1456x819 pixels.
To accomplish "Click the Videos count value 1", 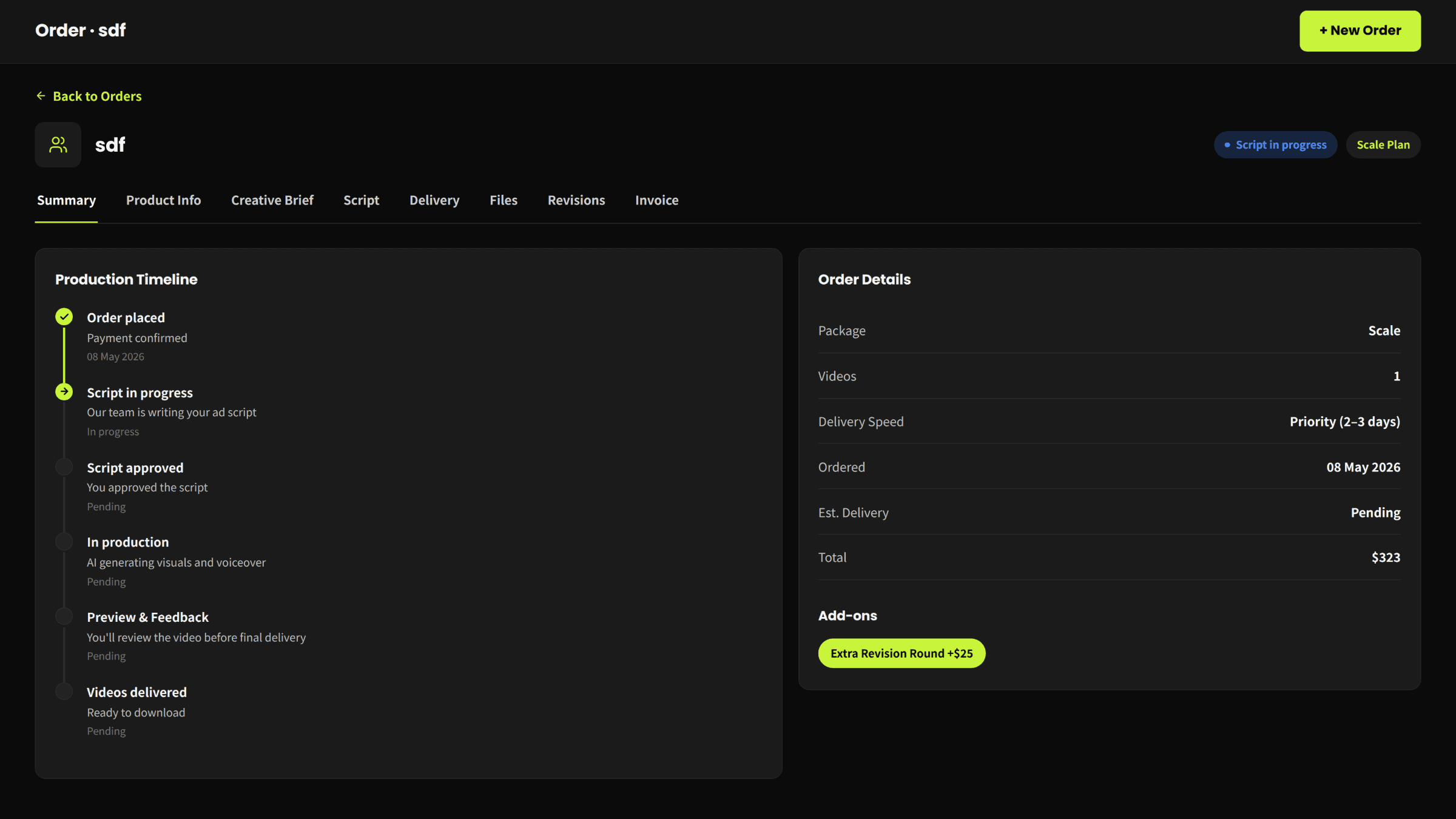I will pos(1397,376).
